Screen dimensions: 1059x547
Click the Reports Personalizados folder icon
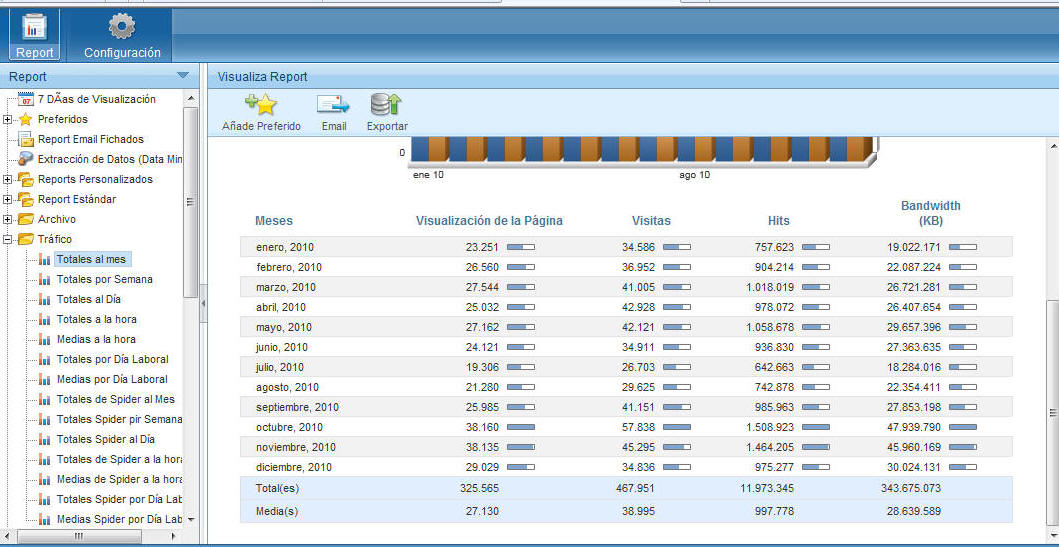pos(26,180)
